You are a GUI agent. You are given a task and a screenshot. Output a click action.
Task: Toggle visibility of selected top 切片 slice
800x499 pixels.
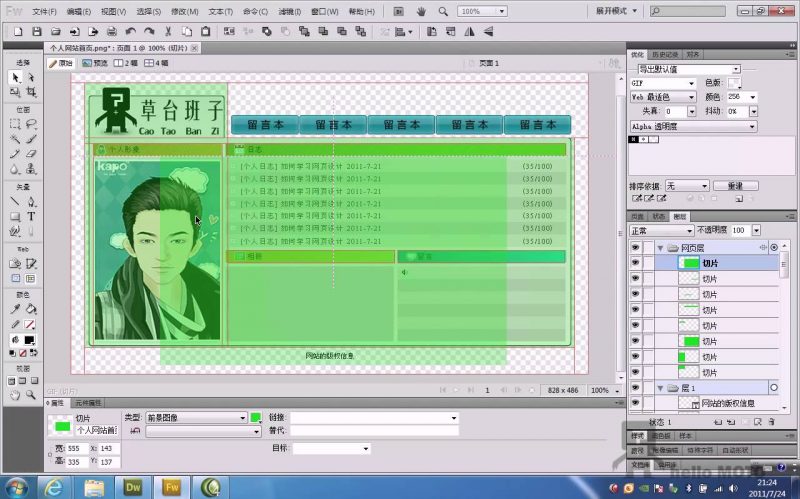tap(635, 263)
